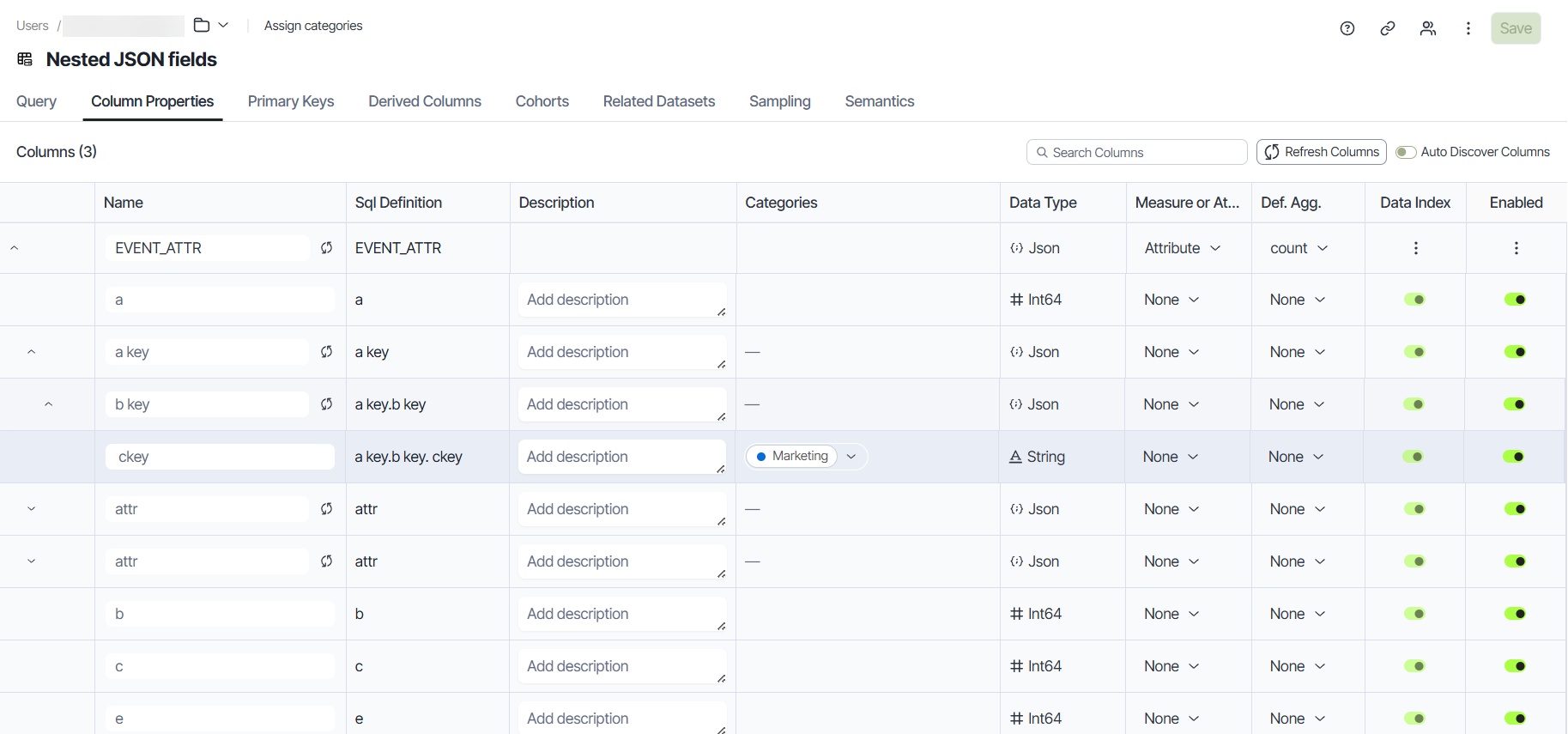Click the Save button

click(x=1516, y=28)
